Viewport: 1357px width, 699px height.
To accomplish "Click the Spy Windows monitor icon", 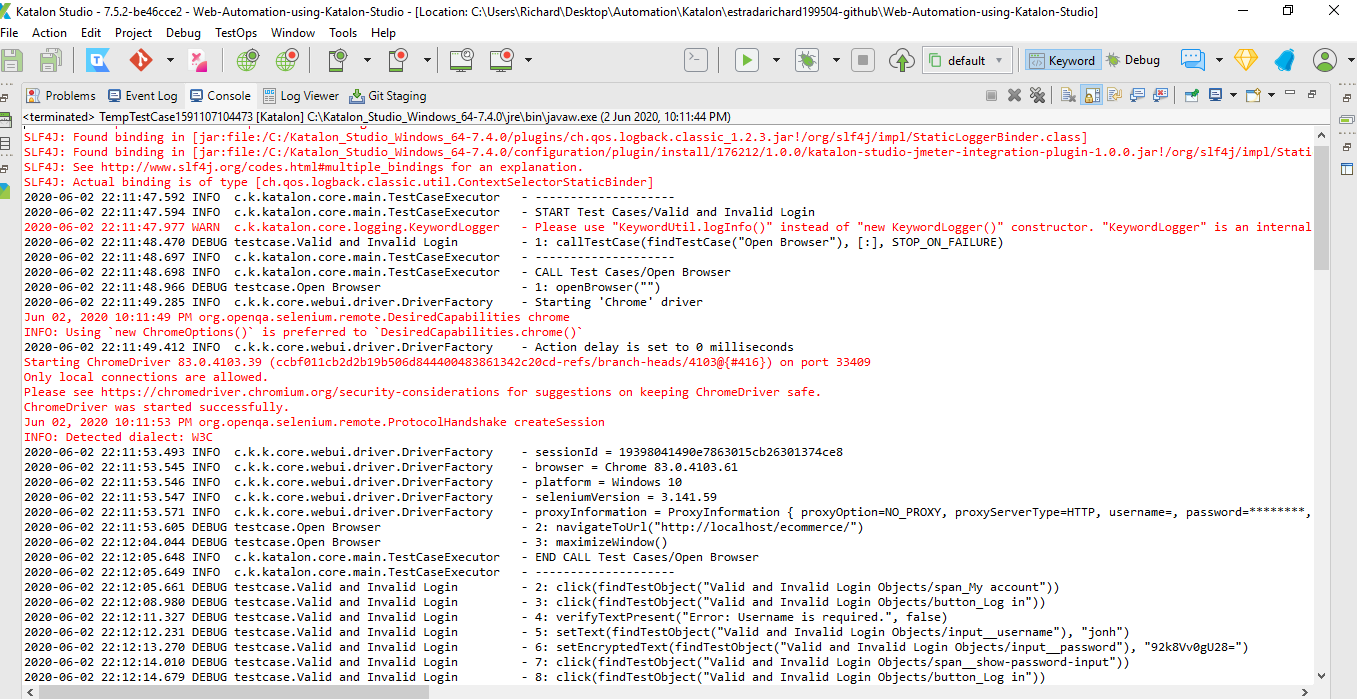I will (461, 60).
